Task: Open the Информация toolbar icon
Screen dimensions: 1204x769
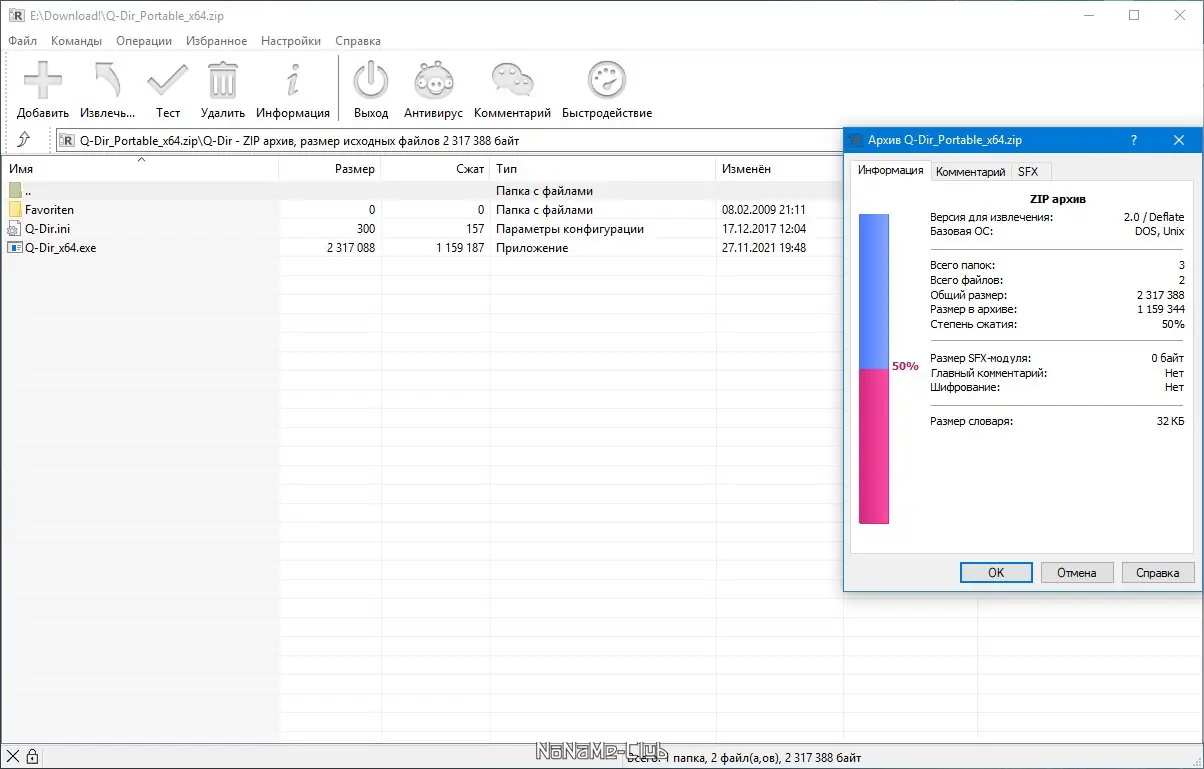Action: (x=293, y=80)
